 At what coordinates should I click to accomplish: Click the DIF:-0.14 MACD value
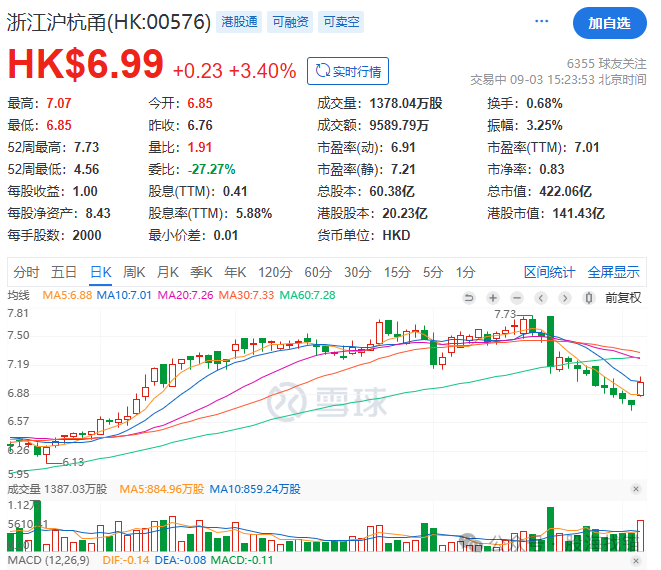[126, 560]
